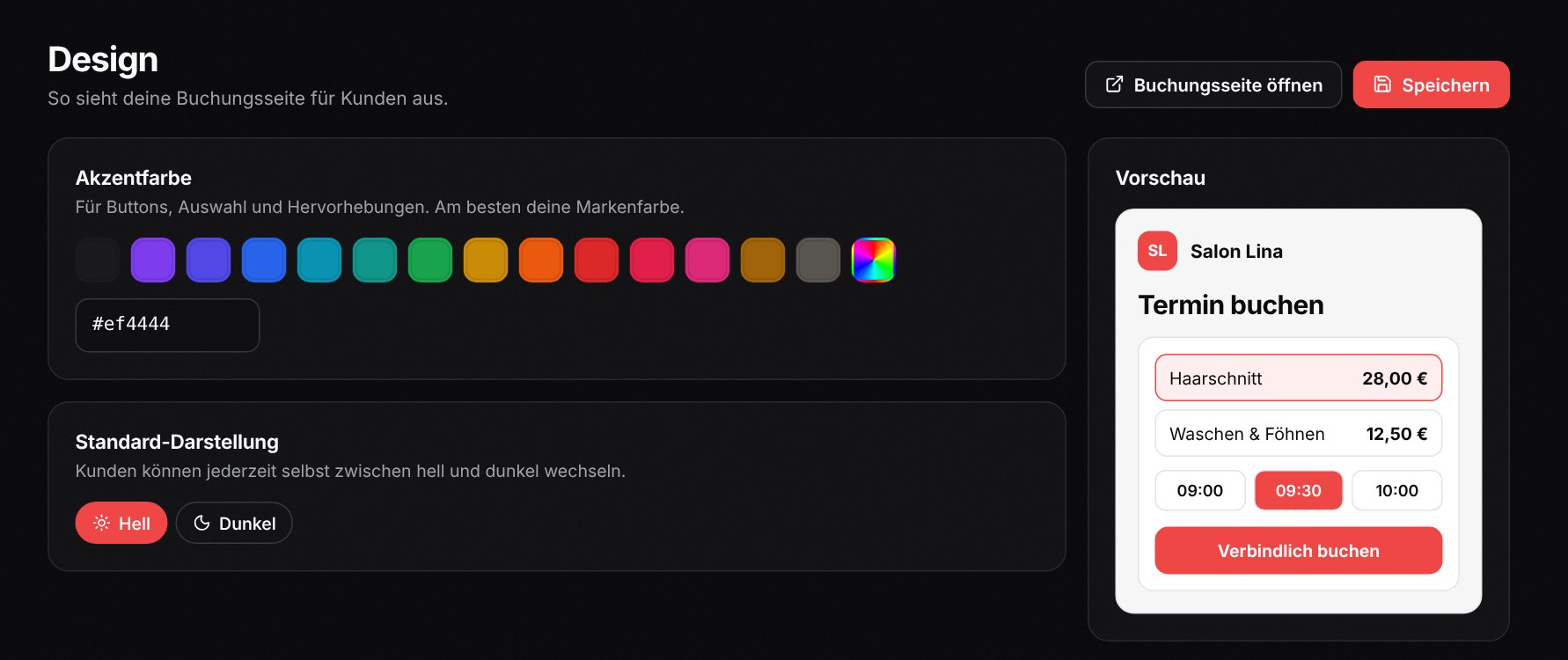Click the Vorschau panel title
Screen dimensions: 1568x660
click(x=1160, y=178)
